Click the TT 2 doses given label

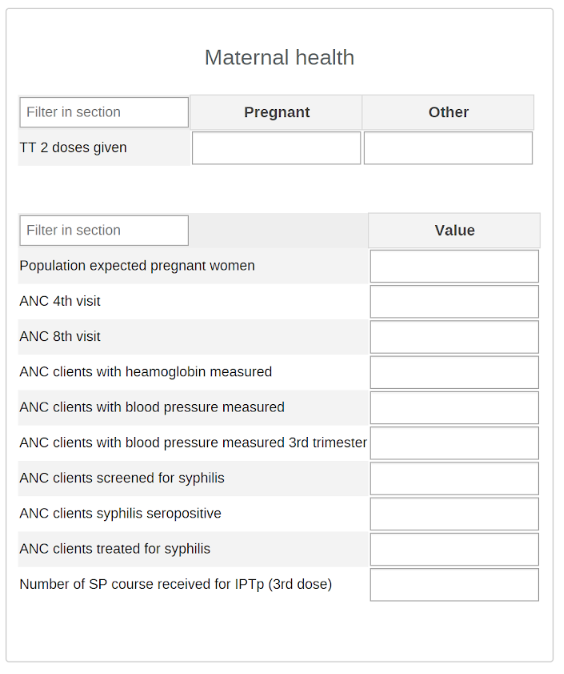(x=73, y=147)
